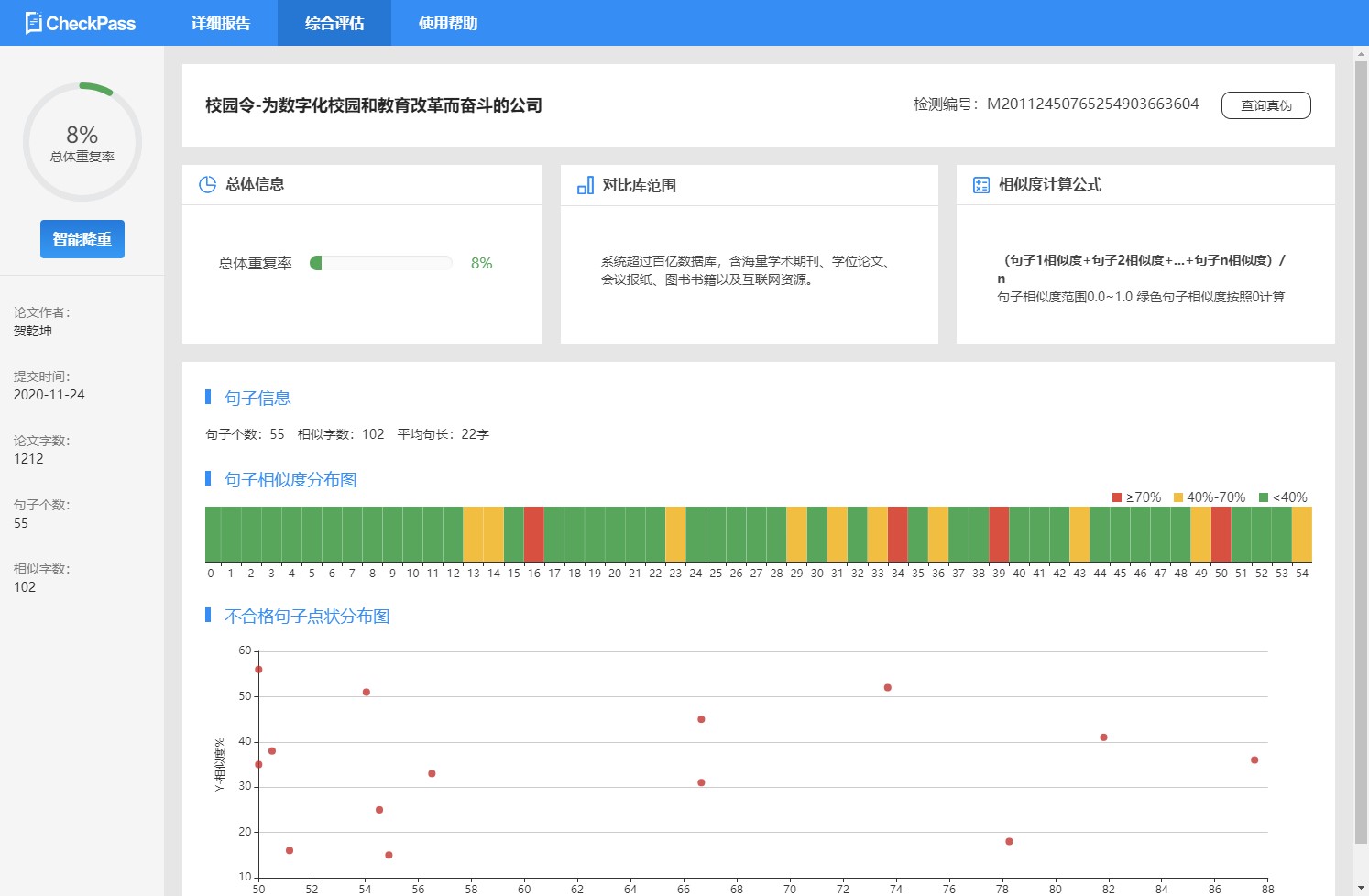Click the 检测编号 M2011245... text

1056,104
